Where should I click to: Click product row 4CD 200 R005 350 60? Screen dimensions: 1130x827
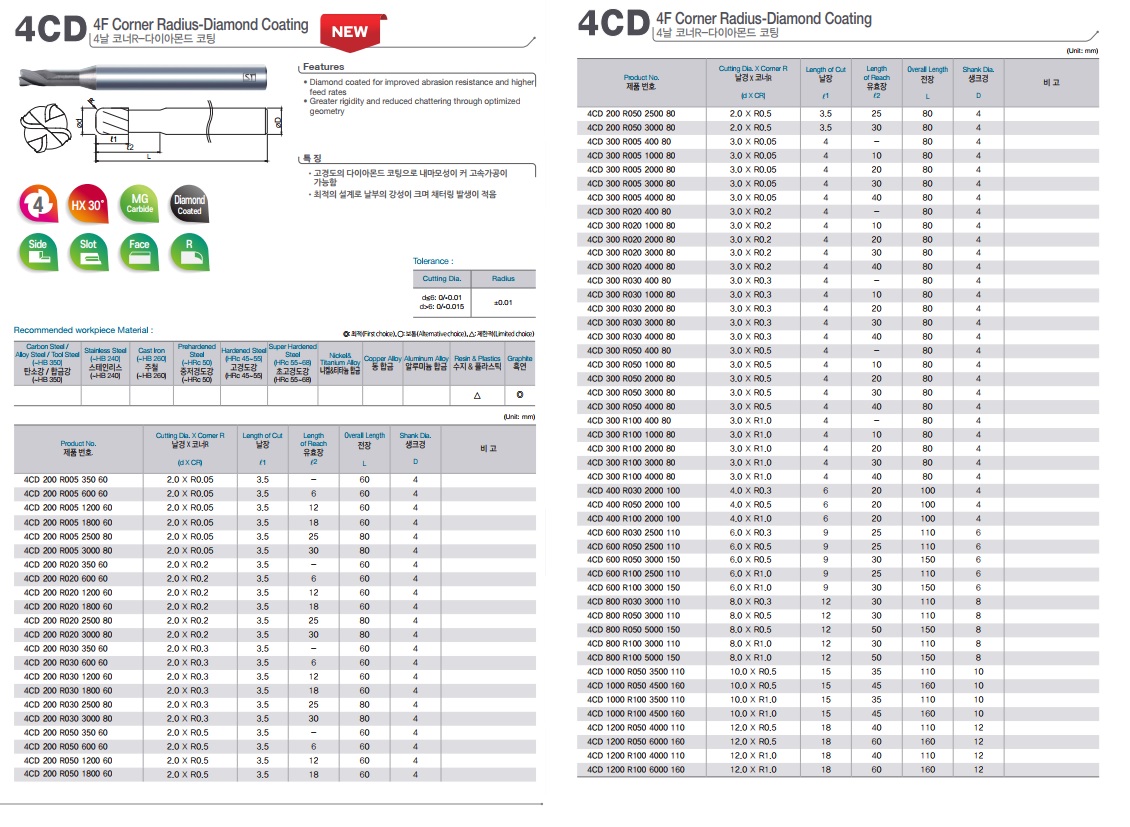275,480
